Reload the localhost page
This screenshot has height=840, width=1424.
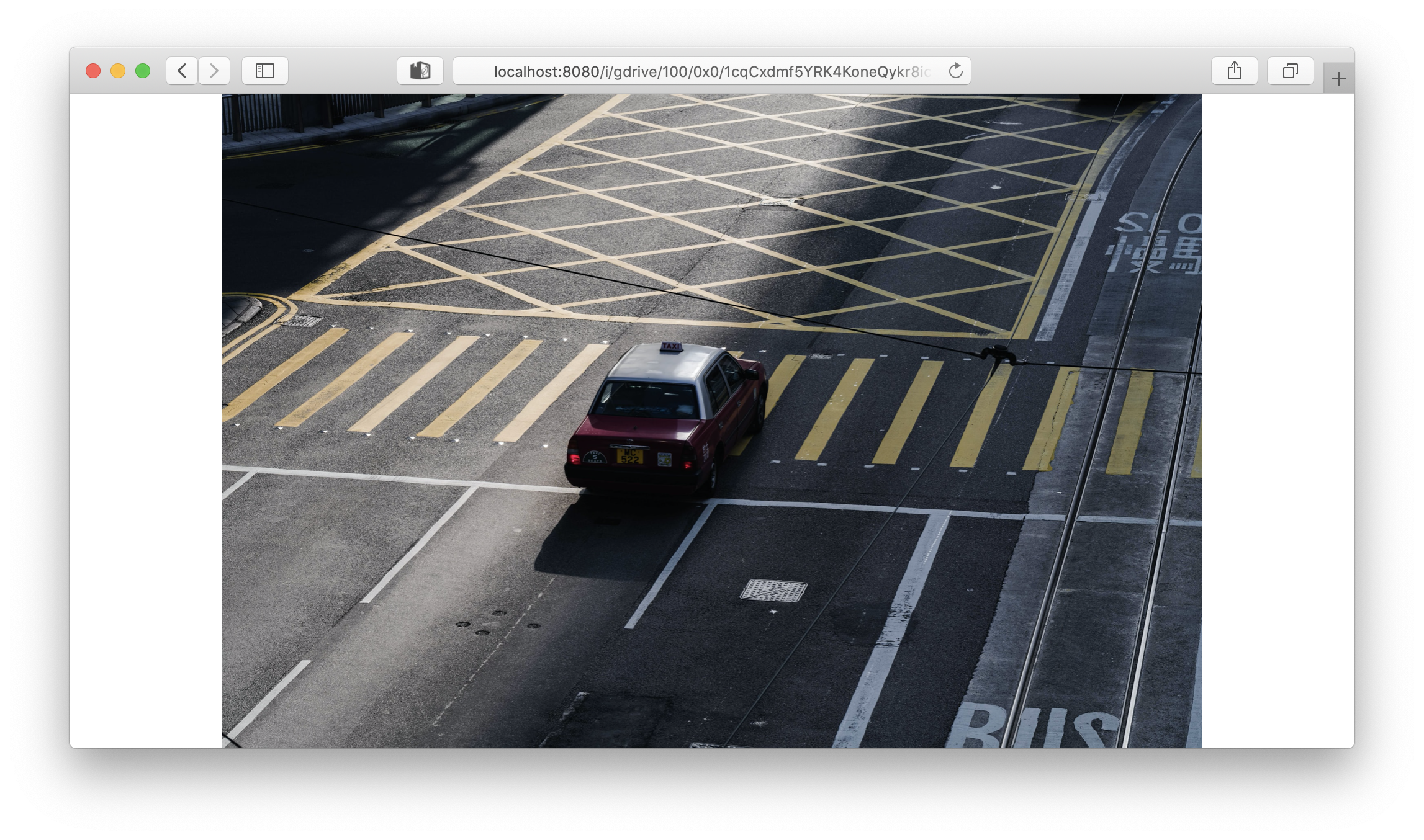click(x=955, y=71)
